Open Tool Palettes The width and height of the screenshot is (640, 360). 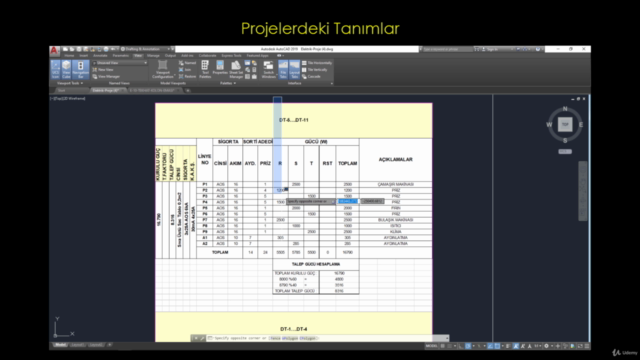coord(205,70)
